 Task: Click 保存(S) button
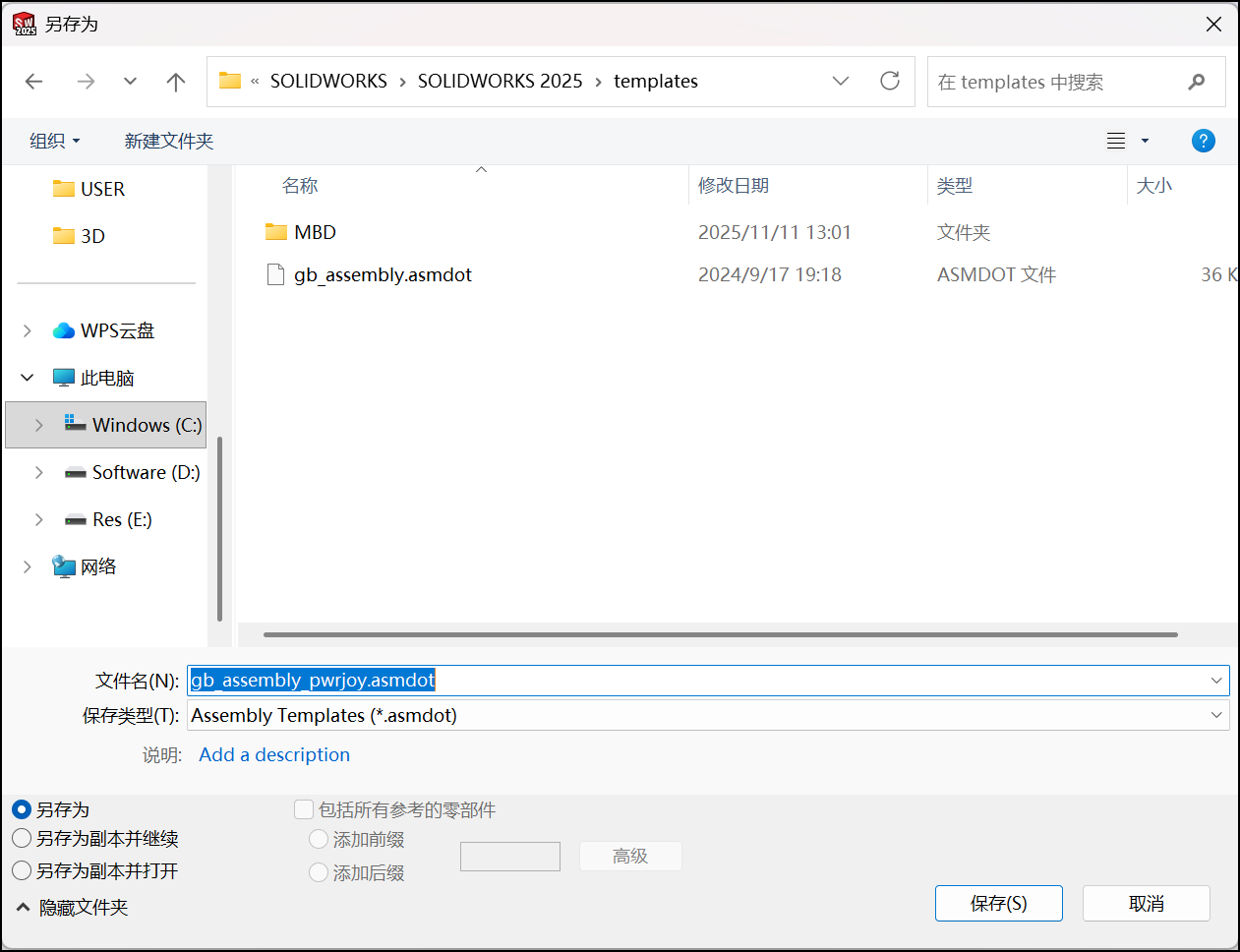tap(999, 903)
